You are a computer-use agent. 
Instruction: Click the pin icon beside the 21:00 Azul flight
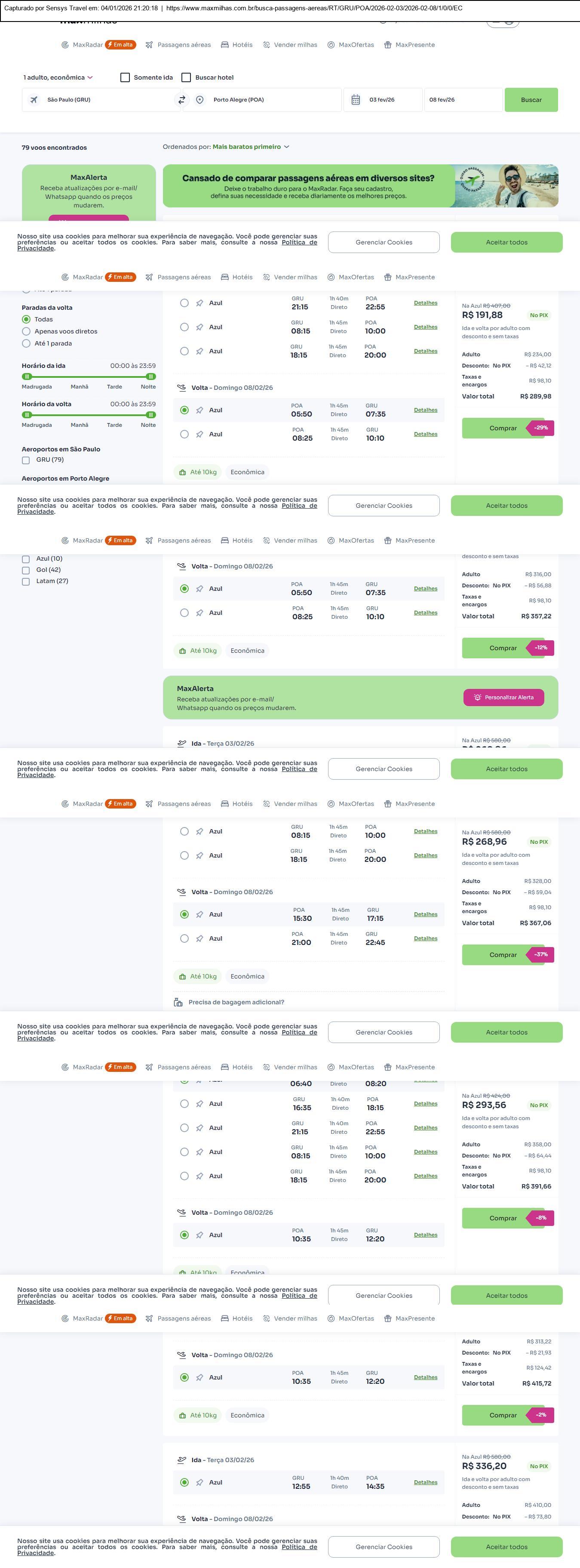pyautogui.click(x=199, y=938)
